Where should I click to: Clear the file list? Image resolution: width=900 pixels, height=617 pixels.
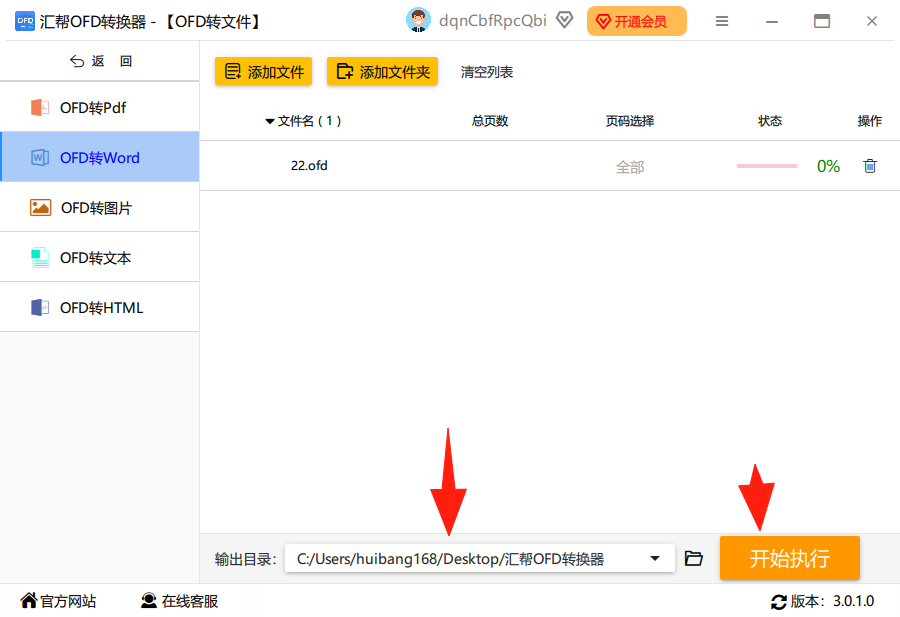(487, 72)
